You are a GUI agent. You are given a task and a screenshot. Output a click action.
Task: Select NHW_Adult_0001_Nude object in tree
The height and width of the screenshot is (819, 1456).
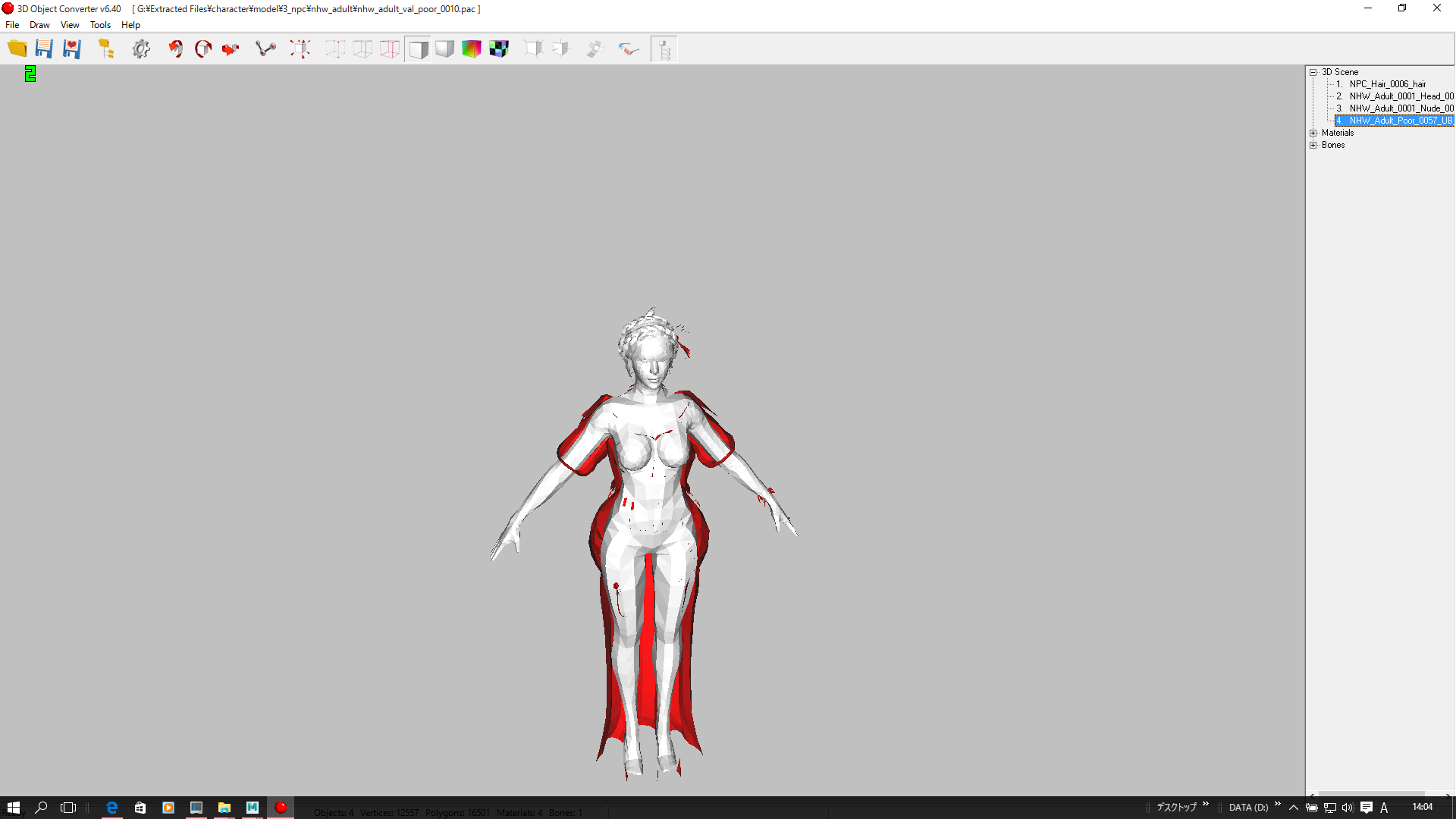tap(1401, 108)
